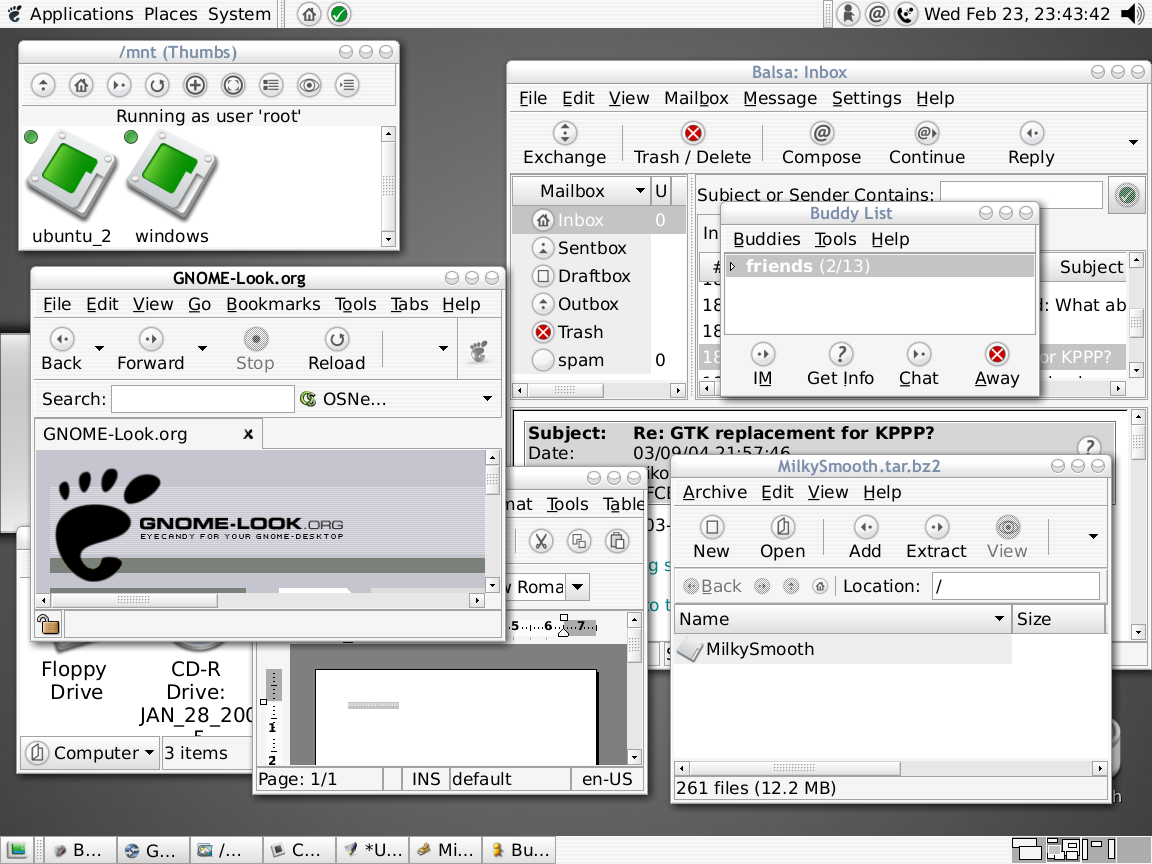
Task: Click green checkmark filter button in Balsa
Action: coord(1127,195)
